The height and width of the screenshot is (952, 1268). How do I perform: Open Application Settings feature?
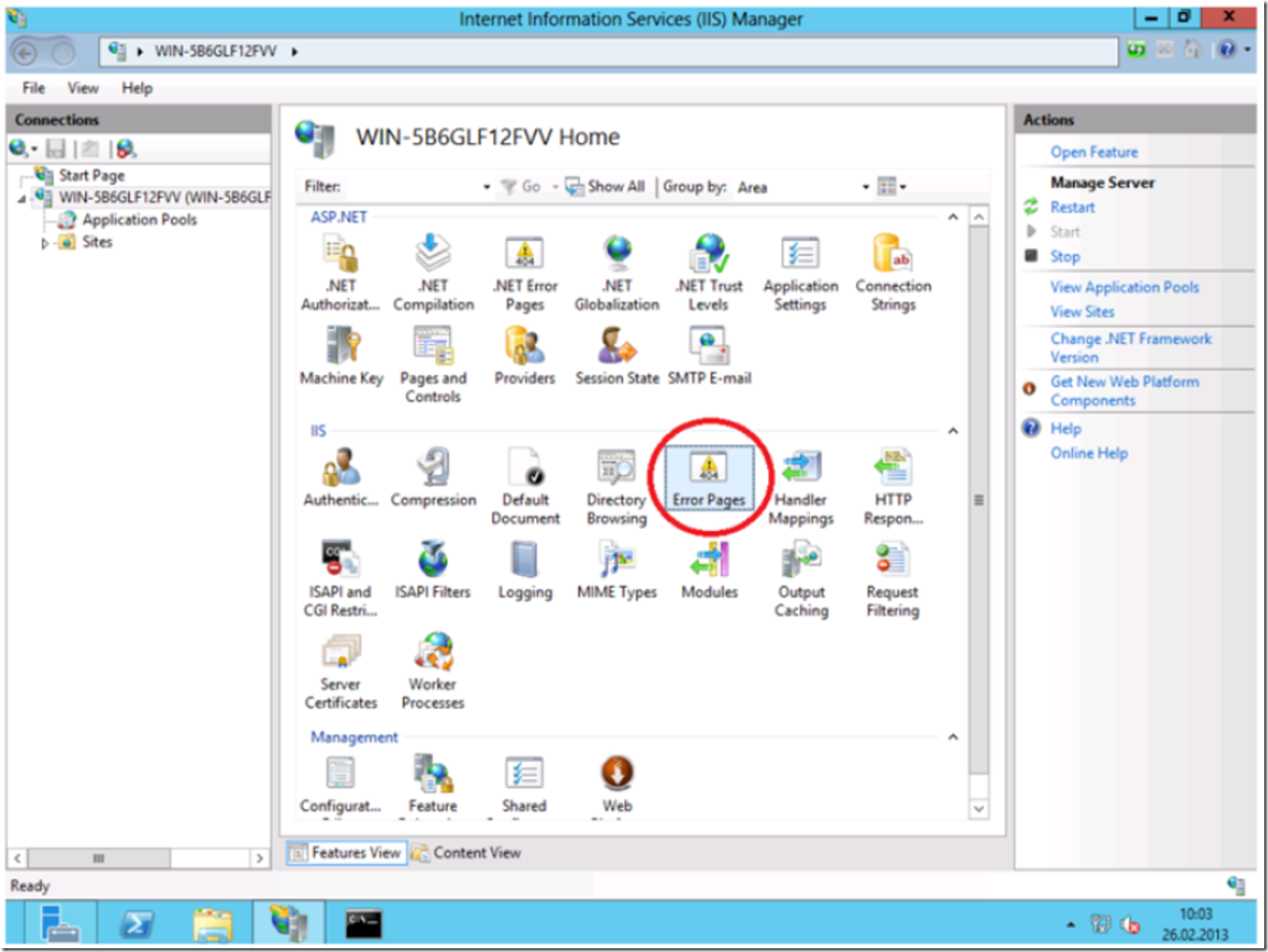tap(800, 272)
